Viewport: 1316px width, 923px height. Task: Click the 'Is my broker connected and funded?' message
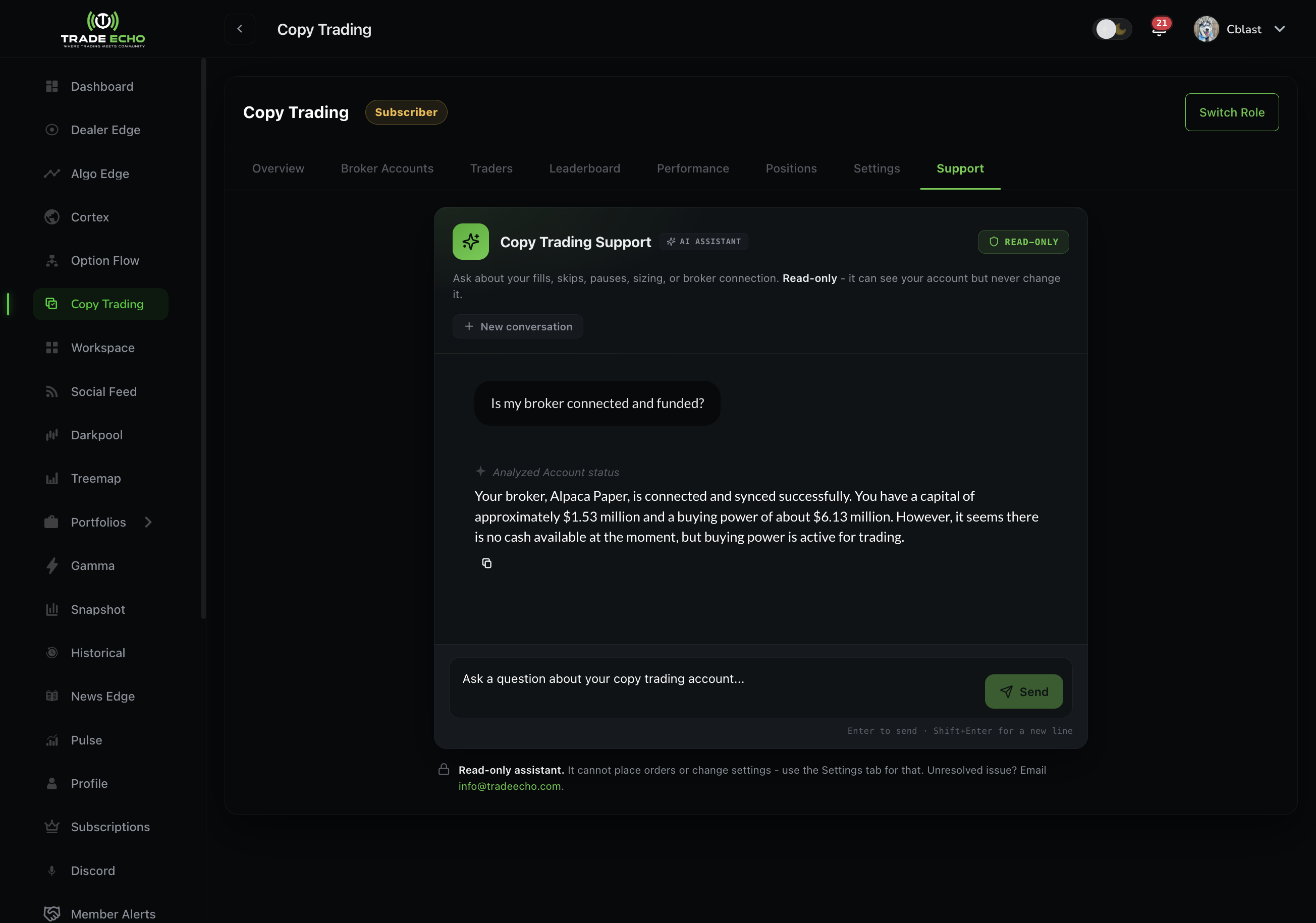(x=597, y=403)
